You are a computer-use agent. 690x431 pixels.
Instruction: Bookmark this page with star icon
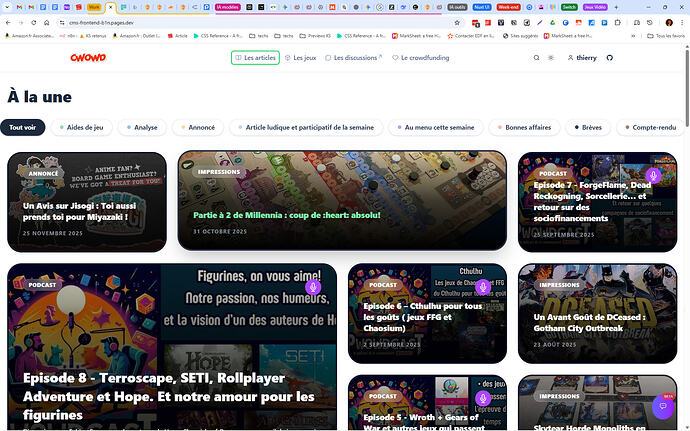pyautogui.click(x=457, y=22)
